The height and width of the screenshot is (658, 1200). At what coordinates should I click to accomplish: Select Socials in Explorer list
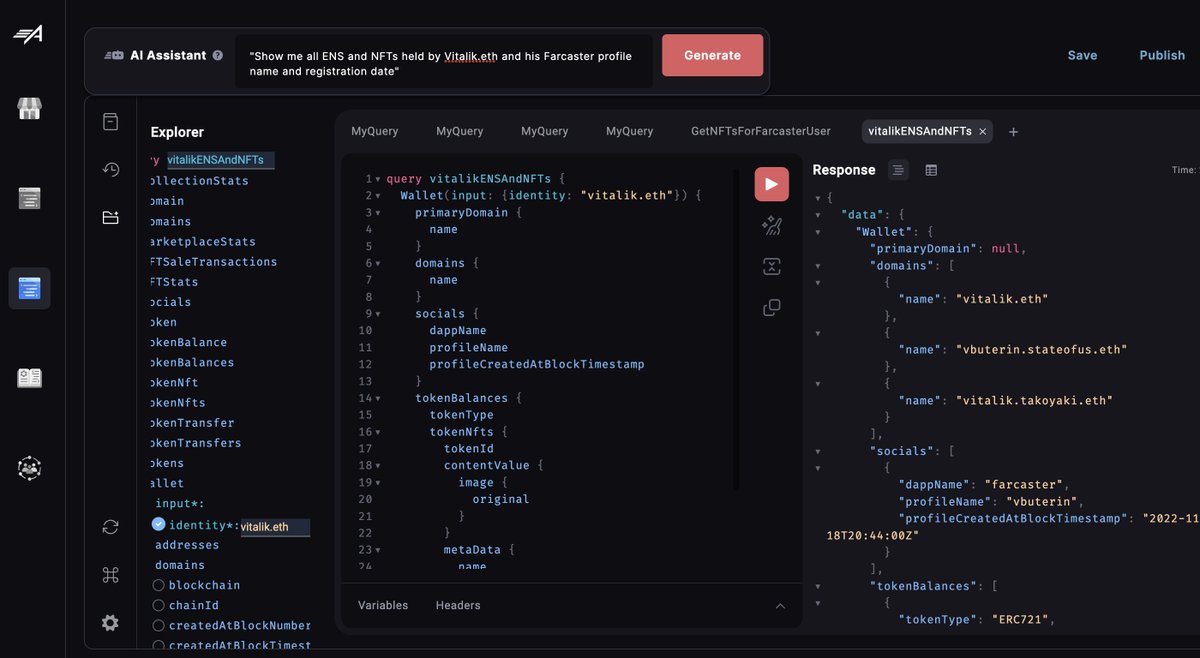(x=170, y=302)
